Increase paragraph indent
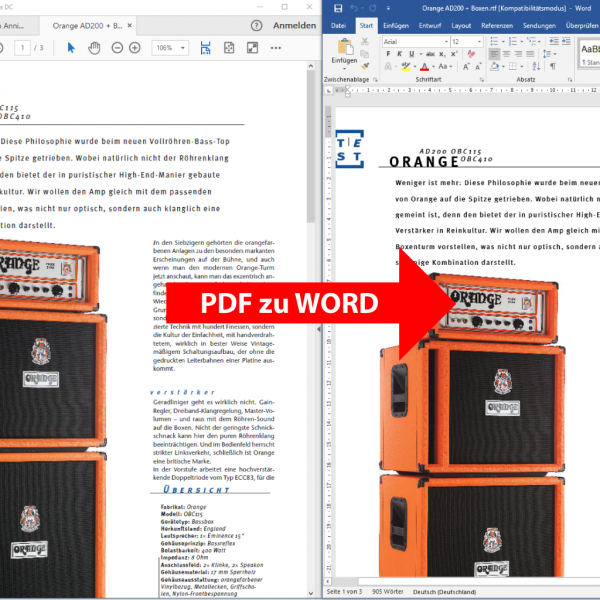This screenshot has width=600, height=600. pyautogui.click(x=566, y=41)
